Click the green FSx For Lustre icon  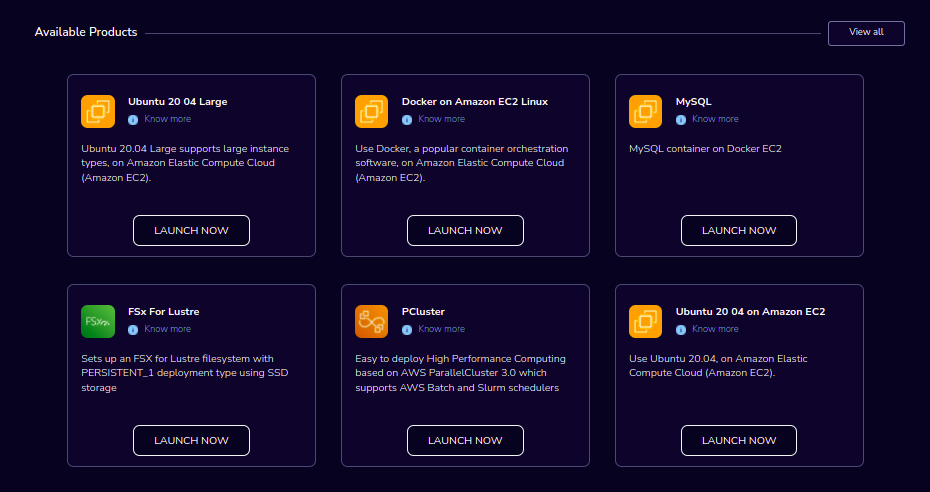tap(98, 321)
